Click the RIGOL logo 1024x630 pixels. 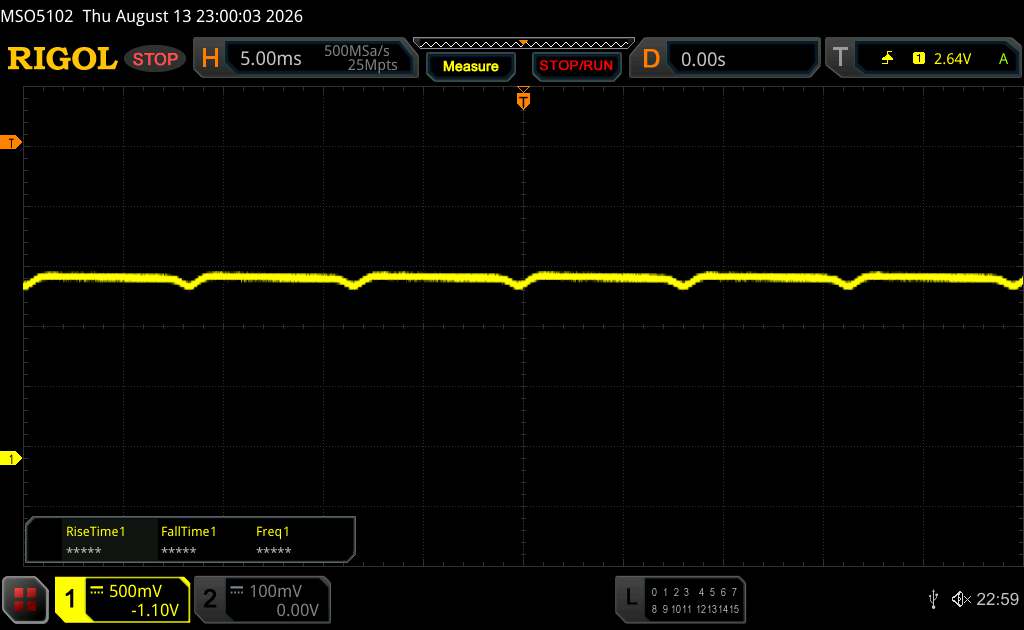click(x=62, y=59)
